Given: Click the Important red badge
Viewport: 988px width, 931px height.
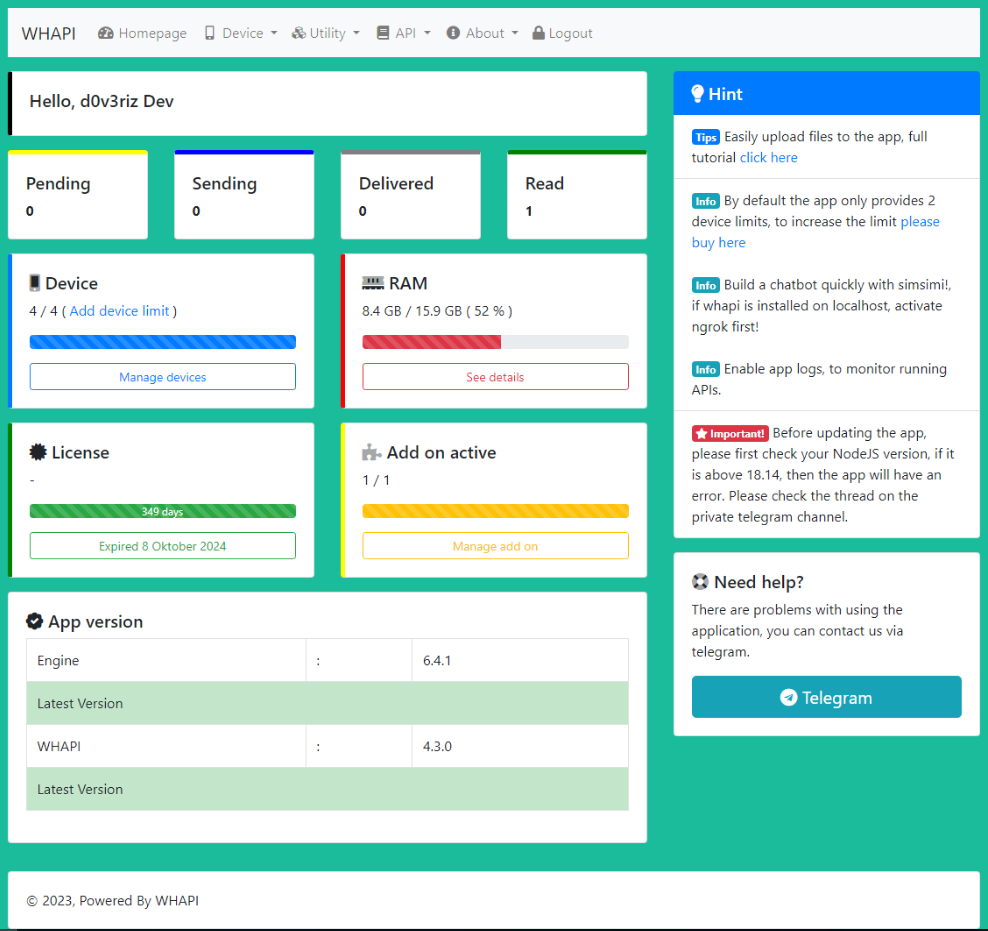Looking at the screenshot, I should 730,433.
